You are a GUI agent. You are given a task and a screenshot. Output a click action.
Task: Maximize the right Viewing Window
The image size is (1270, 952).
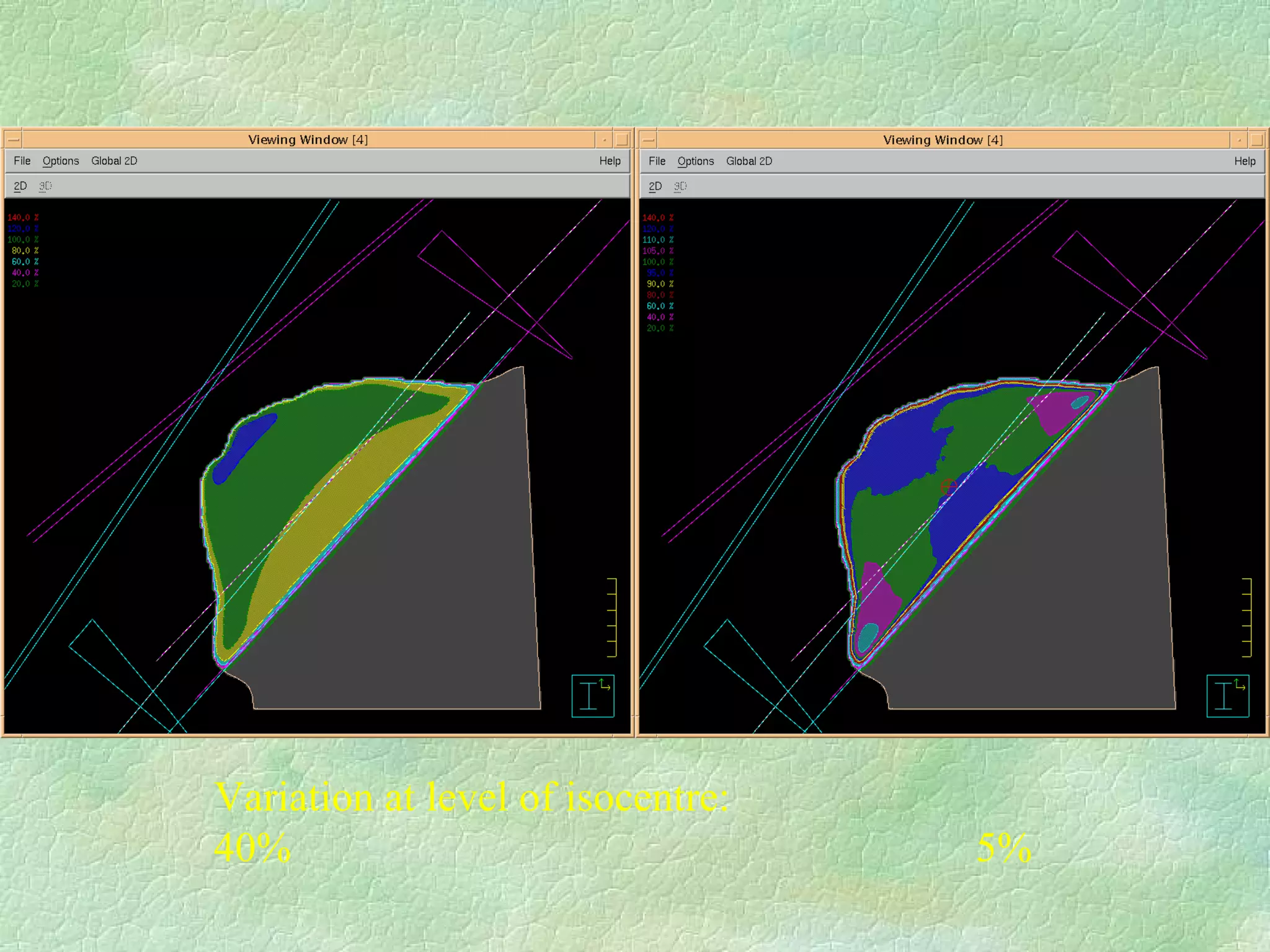1257,139
